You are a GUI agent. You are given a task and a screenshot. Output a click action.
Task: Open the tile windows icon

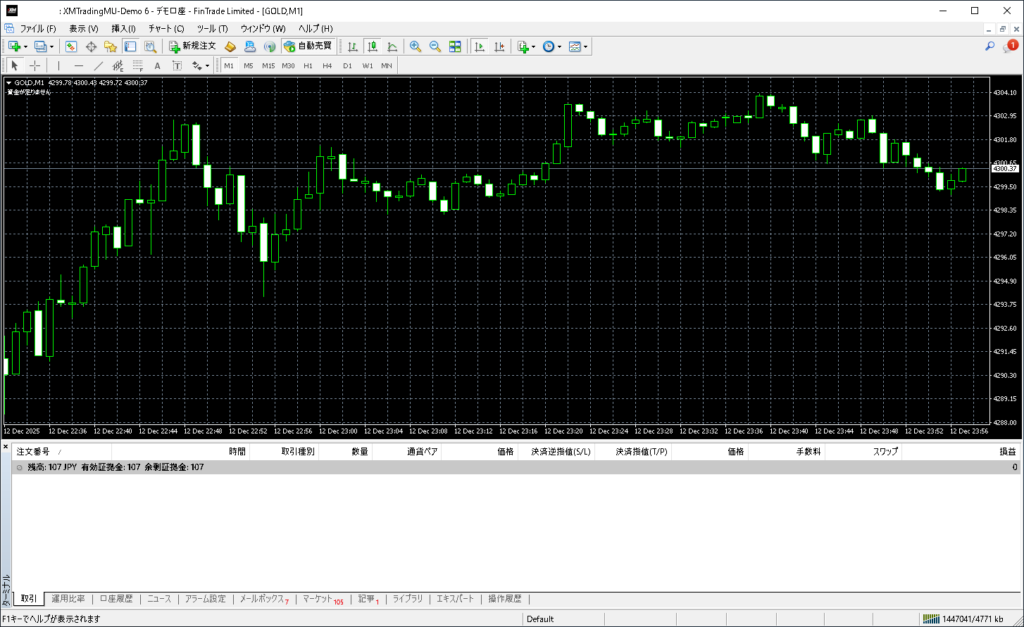coord(455,46)
